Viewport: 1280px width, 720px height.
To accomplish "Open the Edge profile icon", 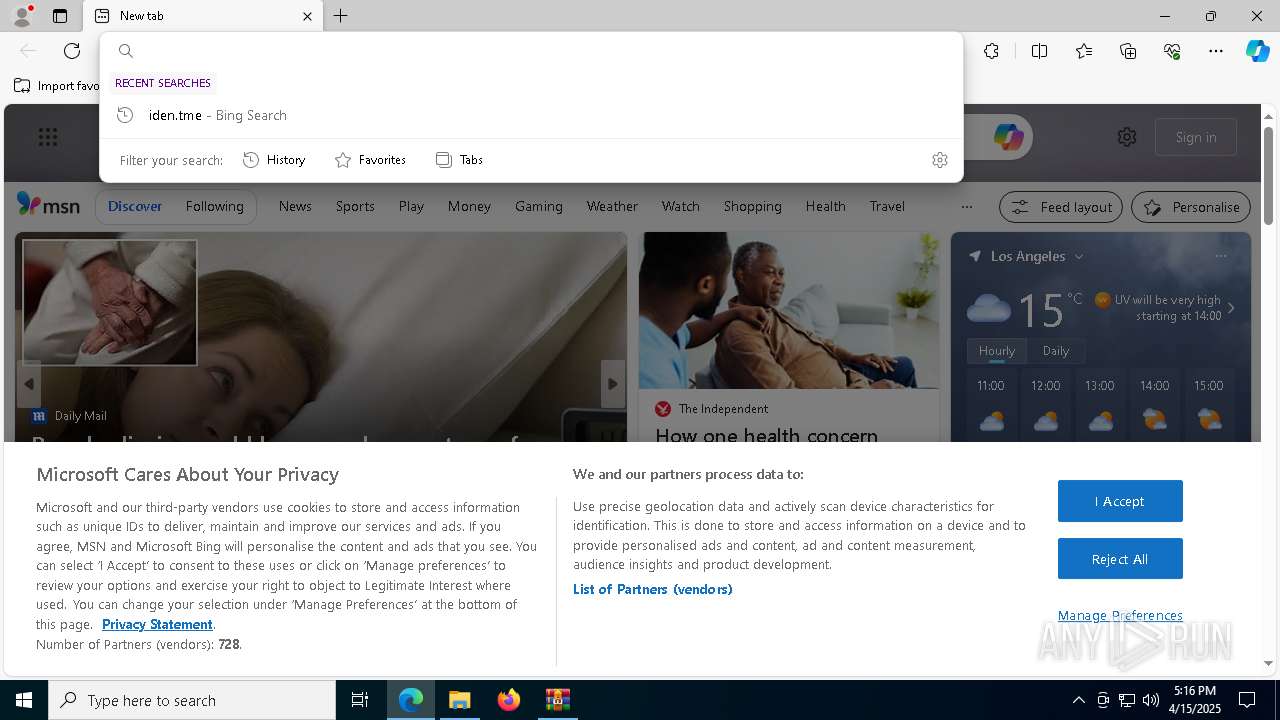I will point(21,16).
